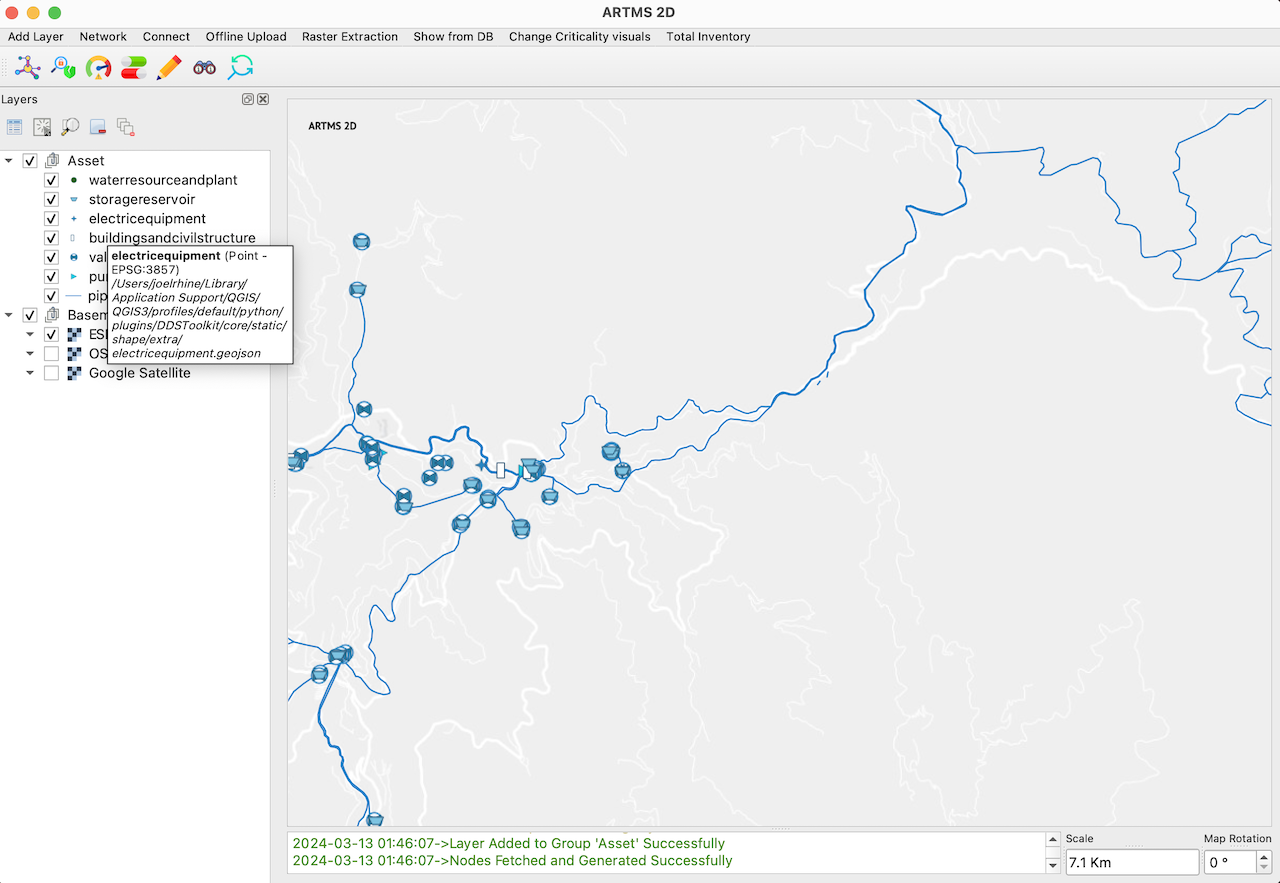Open the Raster Extraction menu
The height and width of the screenshot is (883, 1280).
pyautogui.click(x=350, y=37)
